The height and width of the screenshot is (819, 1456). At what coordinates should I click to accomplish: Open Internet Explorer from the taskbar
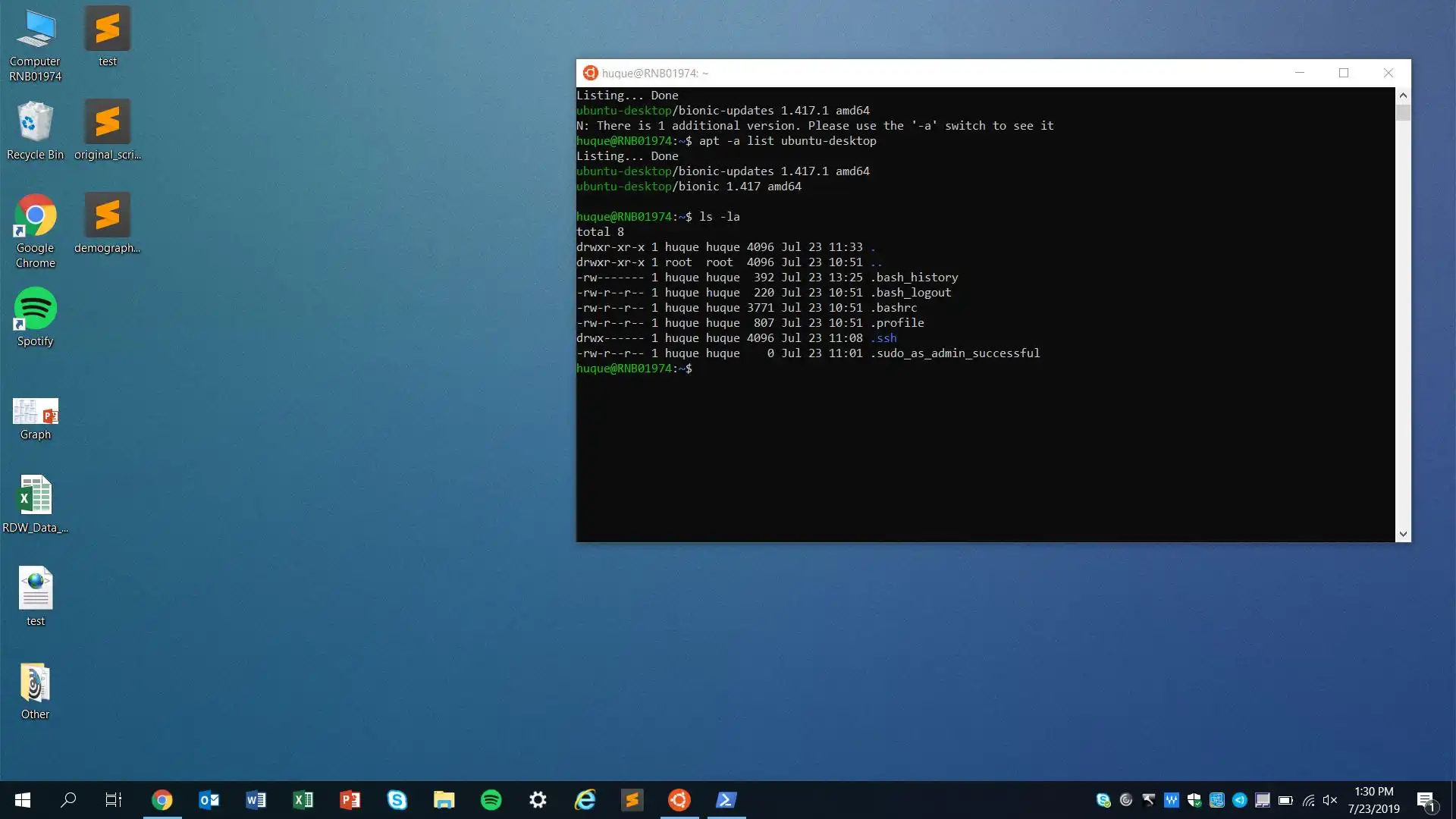[x=585, y=799]
